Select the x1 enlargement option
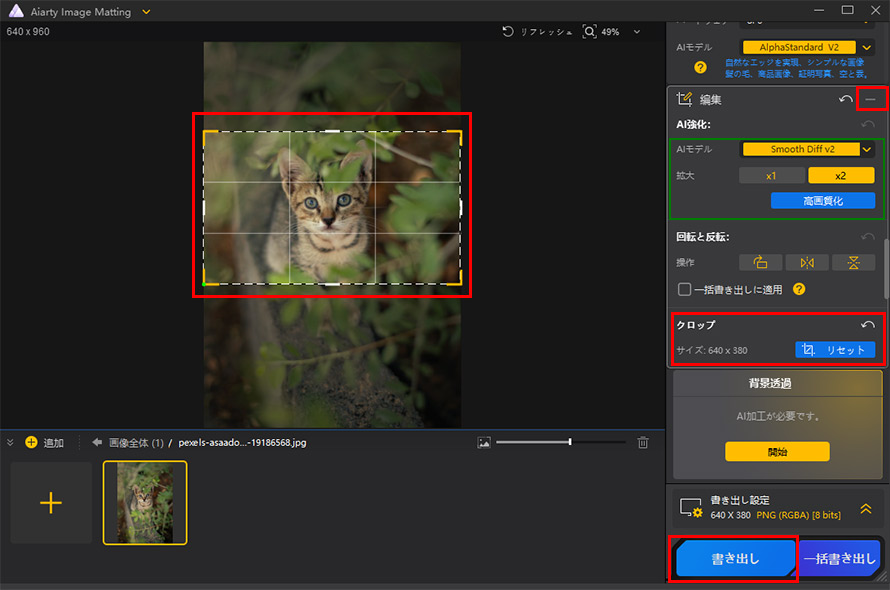 (769, 174)
